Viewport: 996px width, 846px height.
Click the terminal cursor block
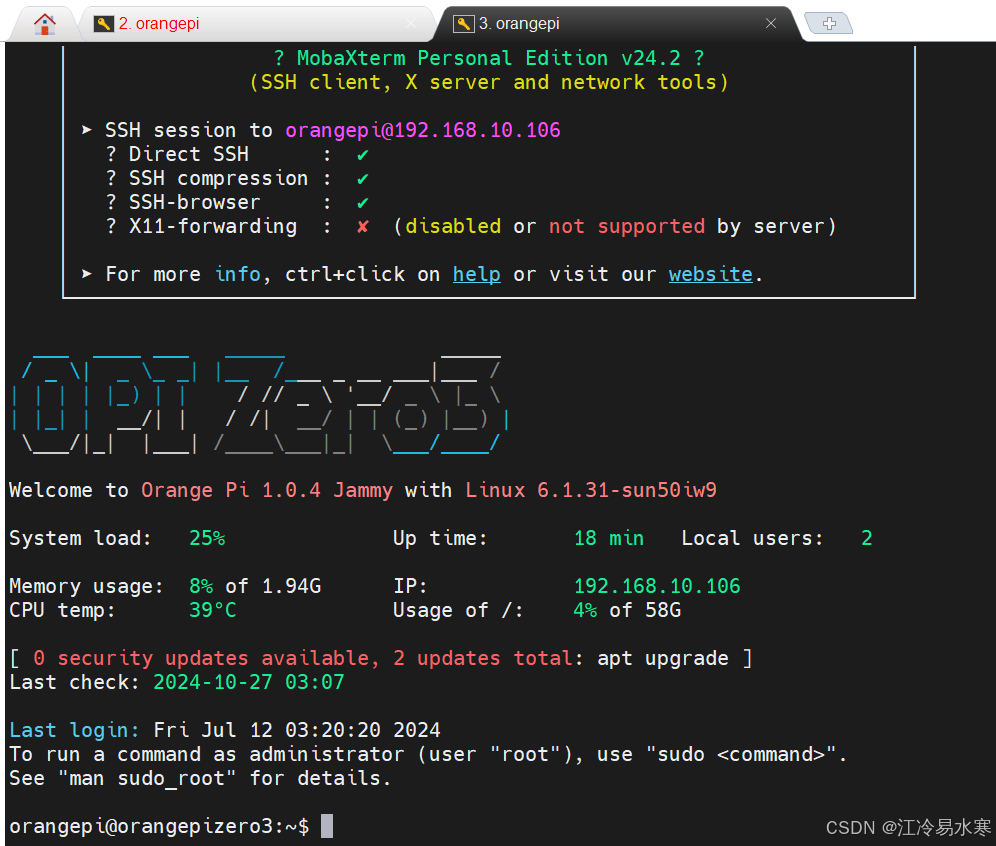click(326, 826)
